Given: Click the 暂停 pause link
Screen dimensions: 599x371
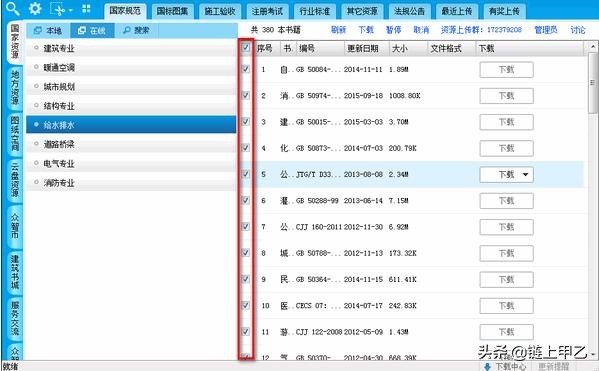Looking at the screenshot, I should click(x=393, y=30).
